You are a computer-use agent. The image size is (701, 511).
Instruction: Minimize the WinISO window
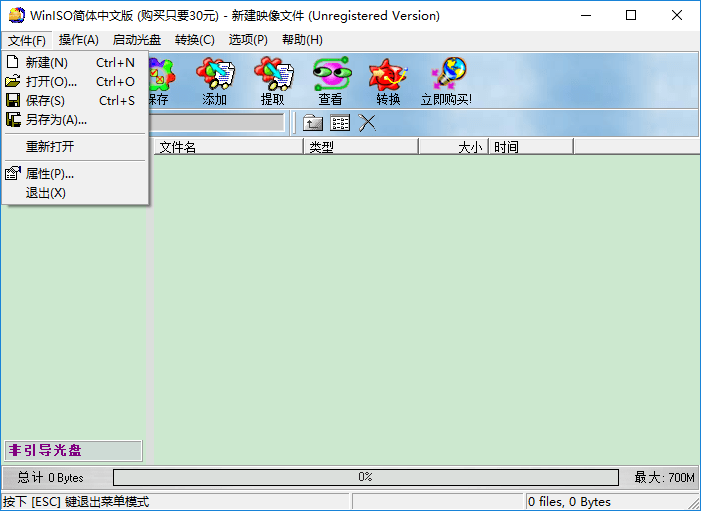586,16
